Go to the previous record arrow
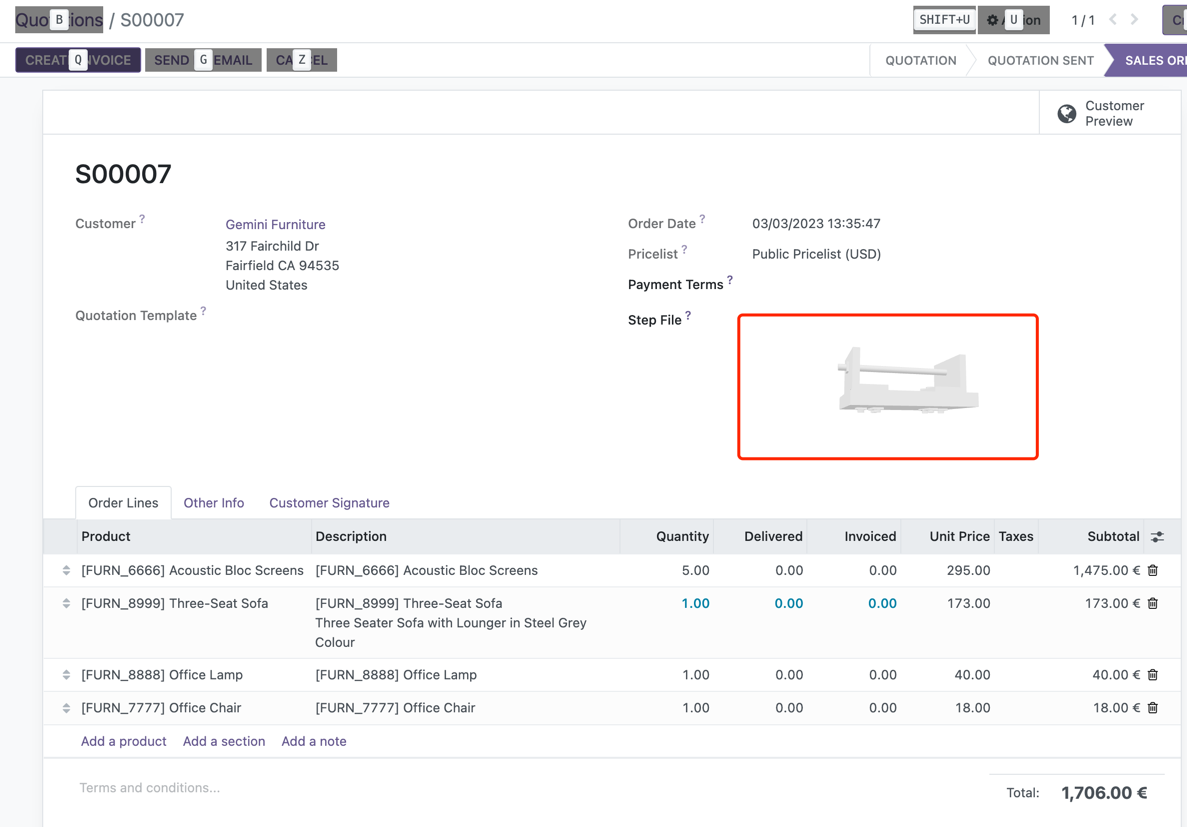 point(1113,20)
